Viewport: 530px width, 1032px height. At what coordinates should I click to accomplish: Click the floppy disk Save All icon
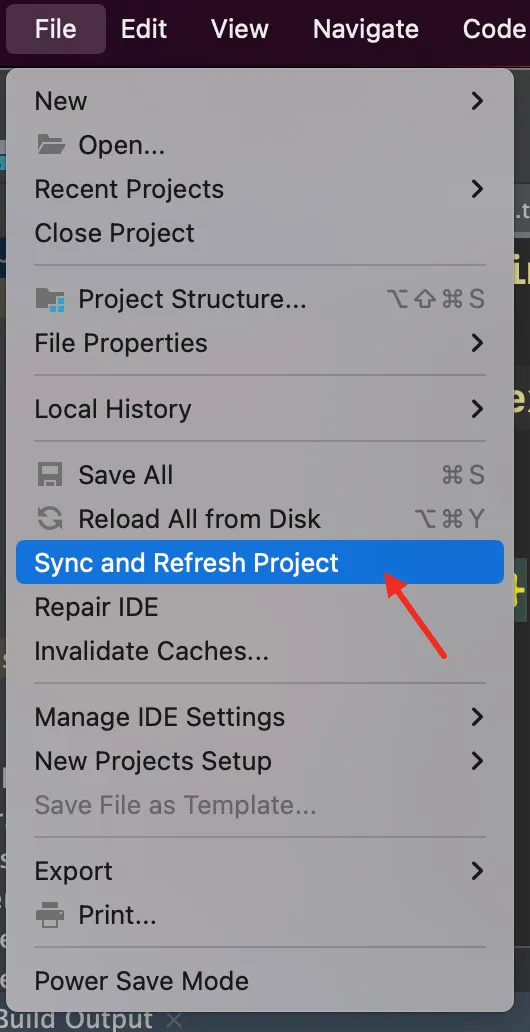click(x=50, y=475)
